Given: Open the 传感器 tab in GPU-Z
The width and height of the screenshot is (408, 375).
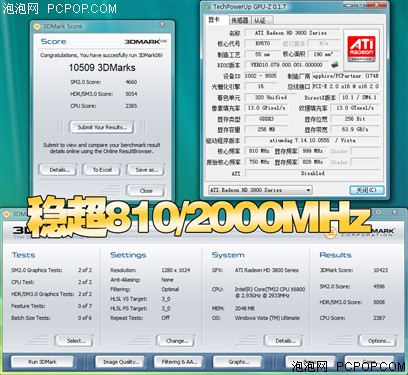Looking at the screenshot, I should pyautogui.click(x=240, y=20).
